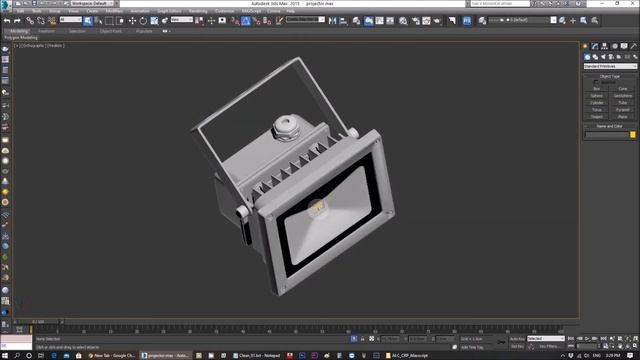Toggle Auto Key animation mode

pyautogui.click(x=517, y=339)
